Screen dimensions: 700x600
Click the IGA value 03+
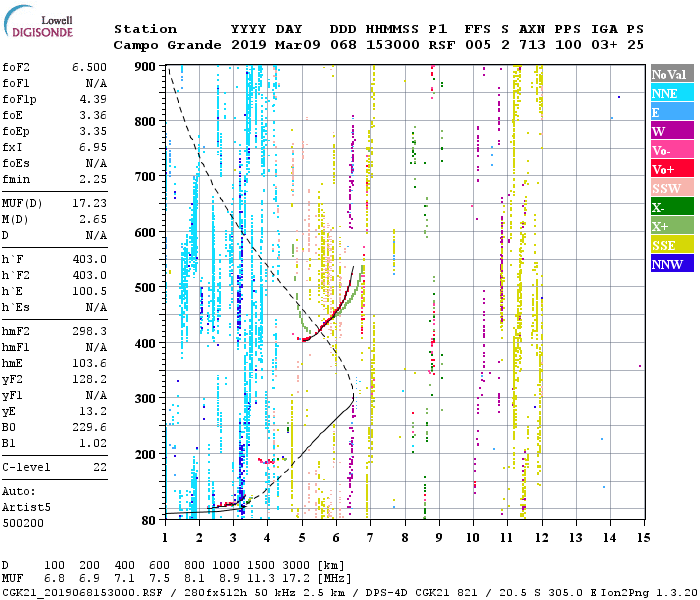click(604, 45)
